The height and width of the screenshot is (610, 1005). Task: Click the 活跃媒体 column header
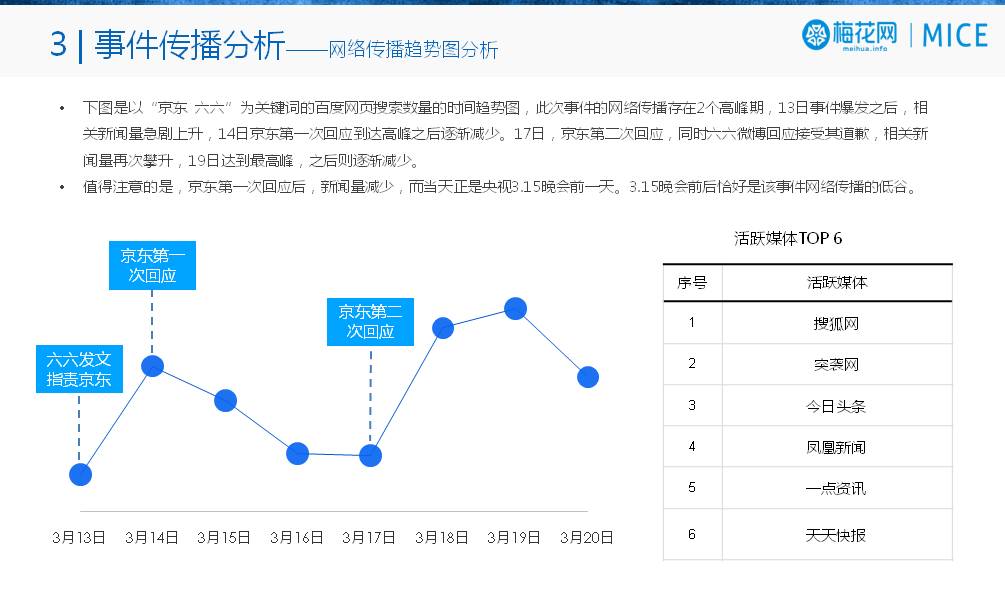(837, 283)
